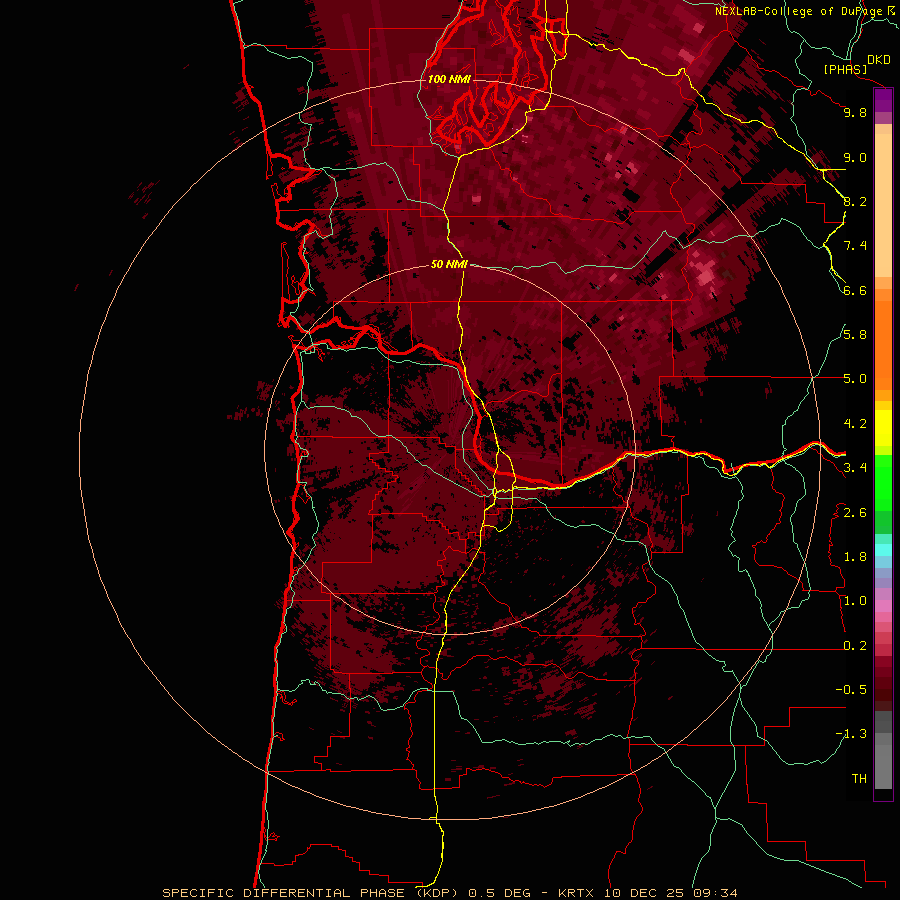The height and width of the screenshot is (900, 900).
Task: Click the -0.5 legend value
Action: tap(851, 690)
